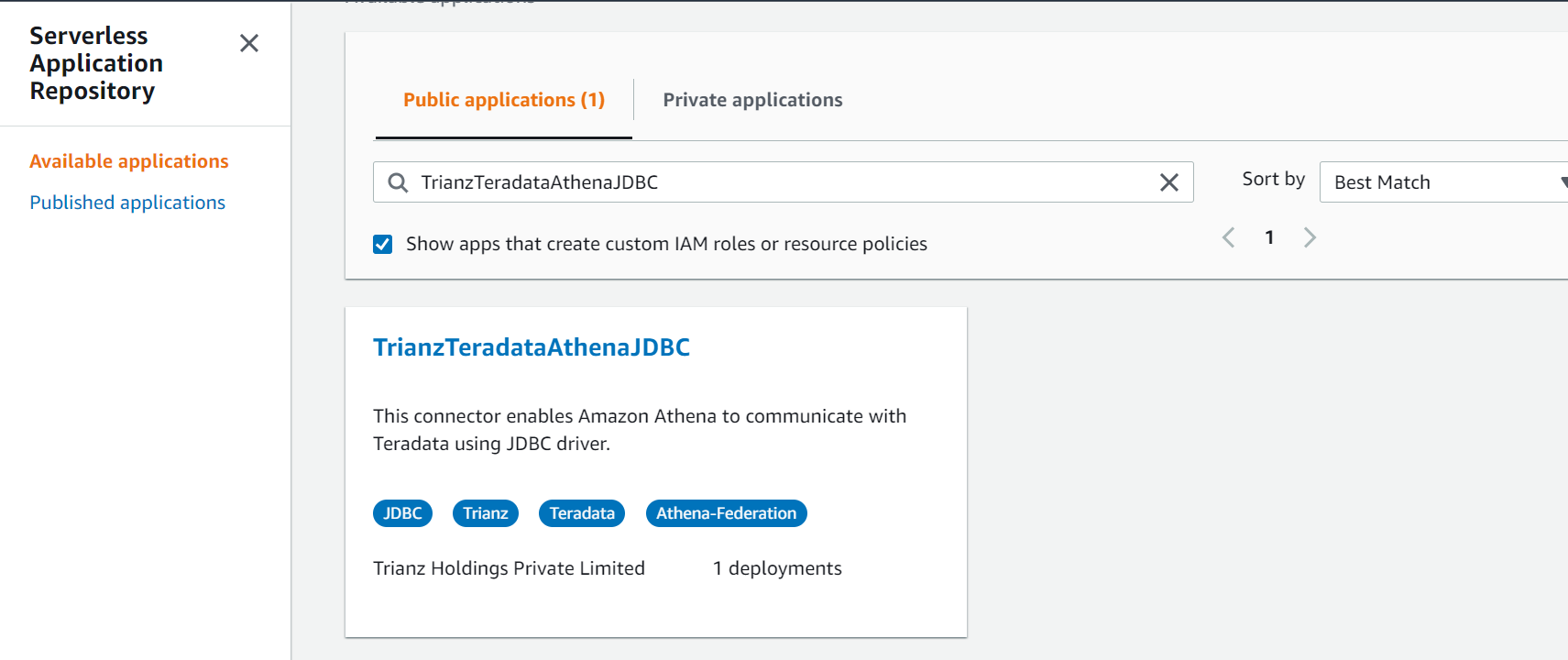Open the TrianzTeradataAthenaJDBC application title
1568x660 pixels.
click(x=532, y=347)
